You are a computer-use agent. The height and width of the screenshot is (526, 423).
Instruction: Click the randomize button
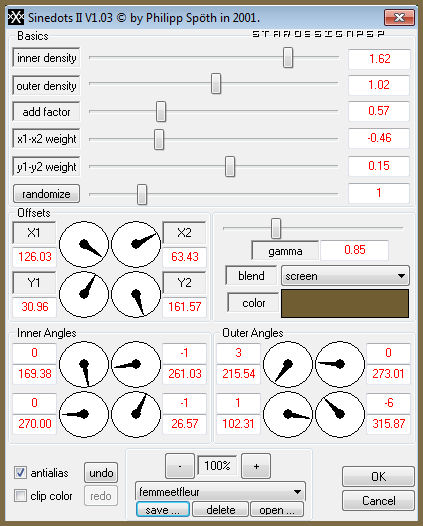46,194
